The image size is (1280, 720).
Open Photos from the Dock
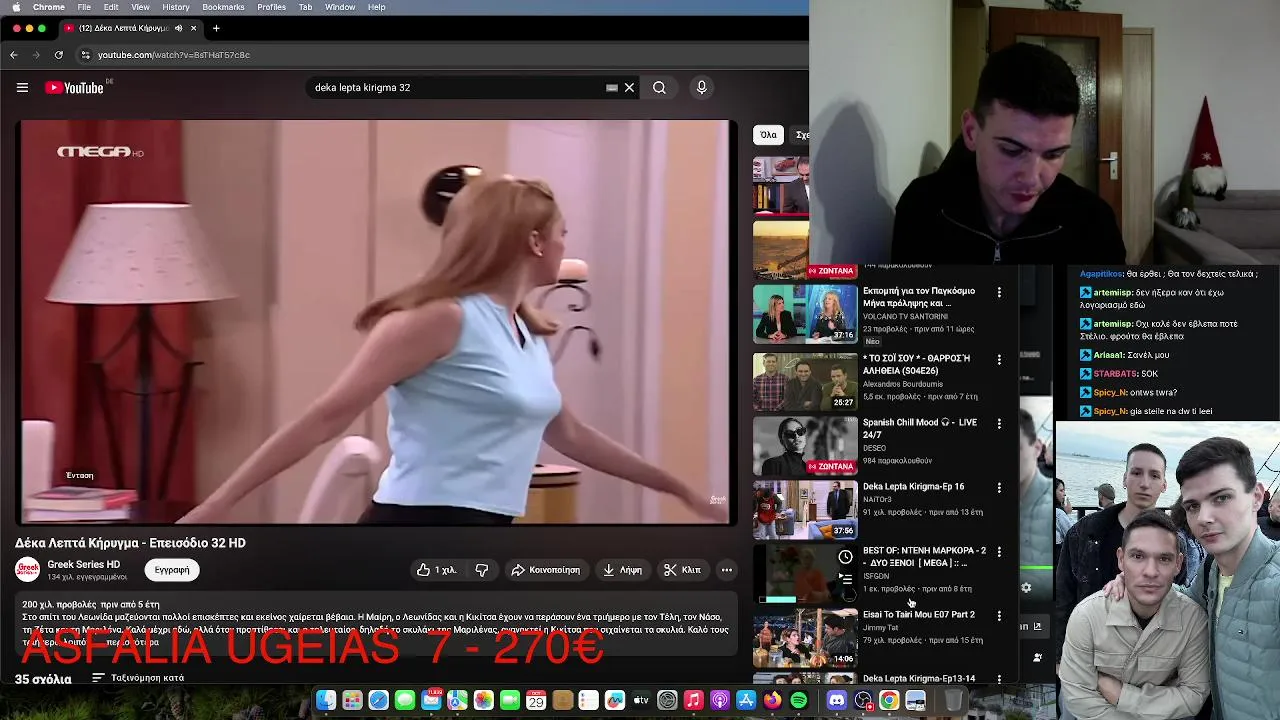coord(484,700)
